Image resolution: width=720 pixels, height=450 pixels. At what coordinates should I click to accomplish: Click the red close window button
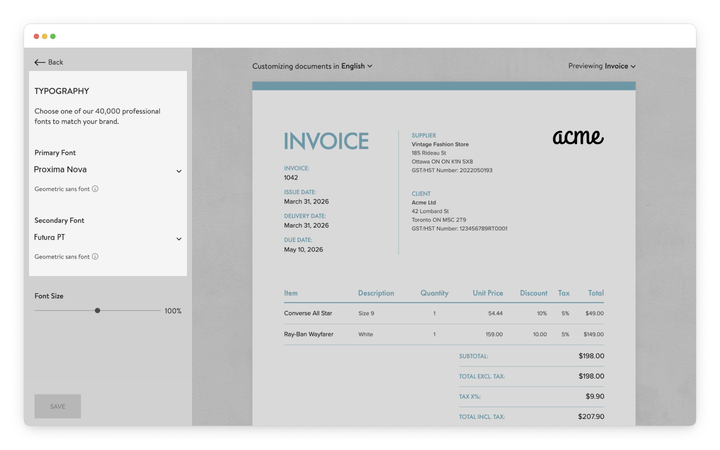point(37,36)
